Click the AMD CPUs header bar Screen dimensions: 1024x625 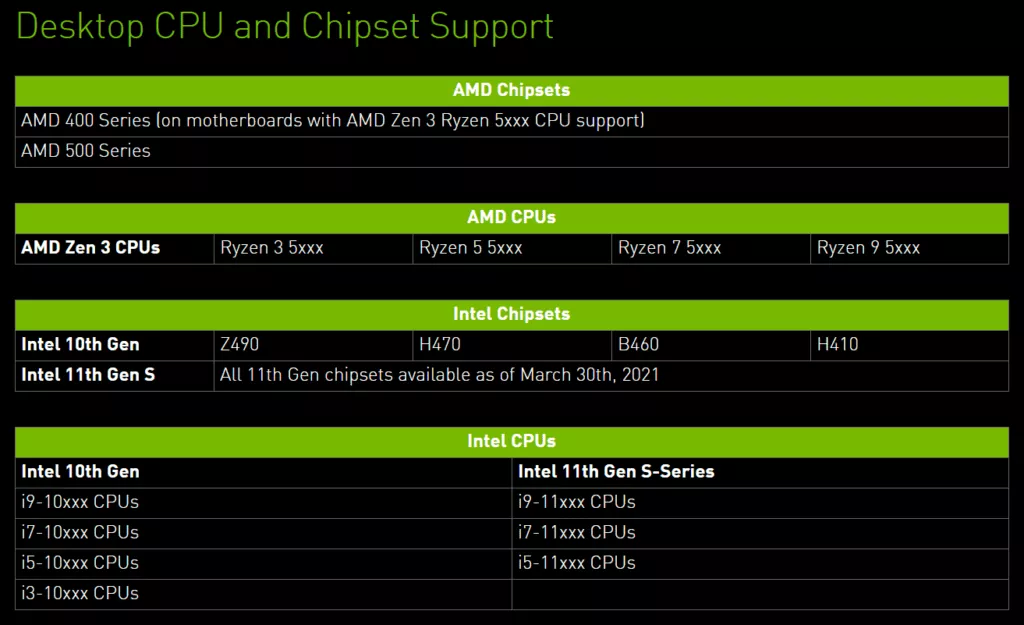coord(512,218)
